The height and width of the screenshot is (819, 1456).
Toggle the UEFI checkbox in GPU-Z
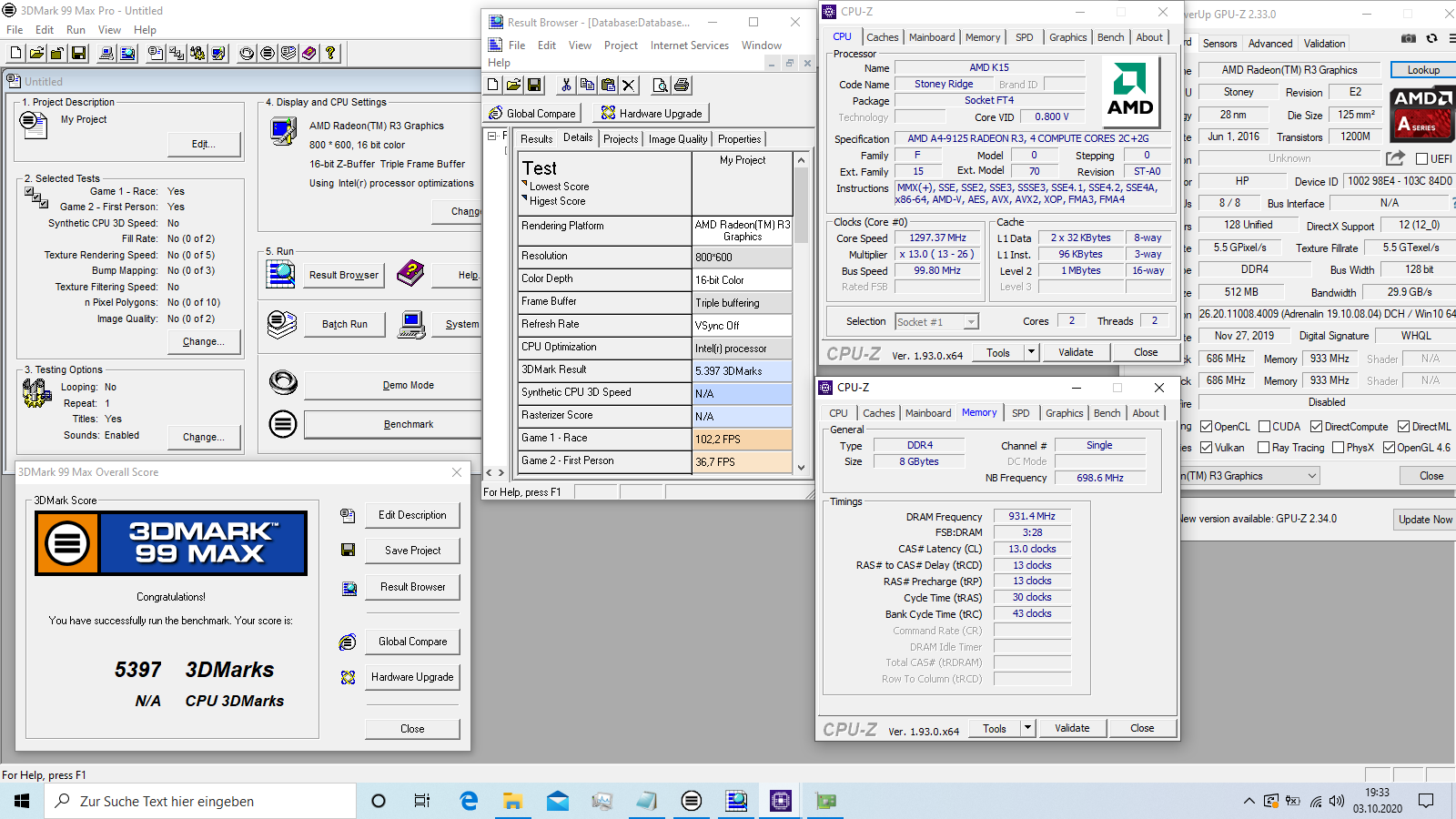coord(1422,159)
